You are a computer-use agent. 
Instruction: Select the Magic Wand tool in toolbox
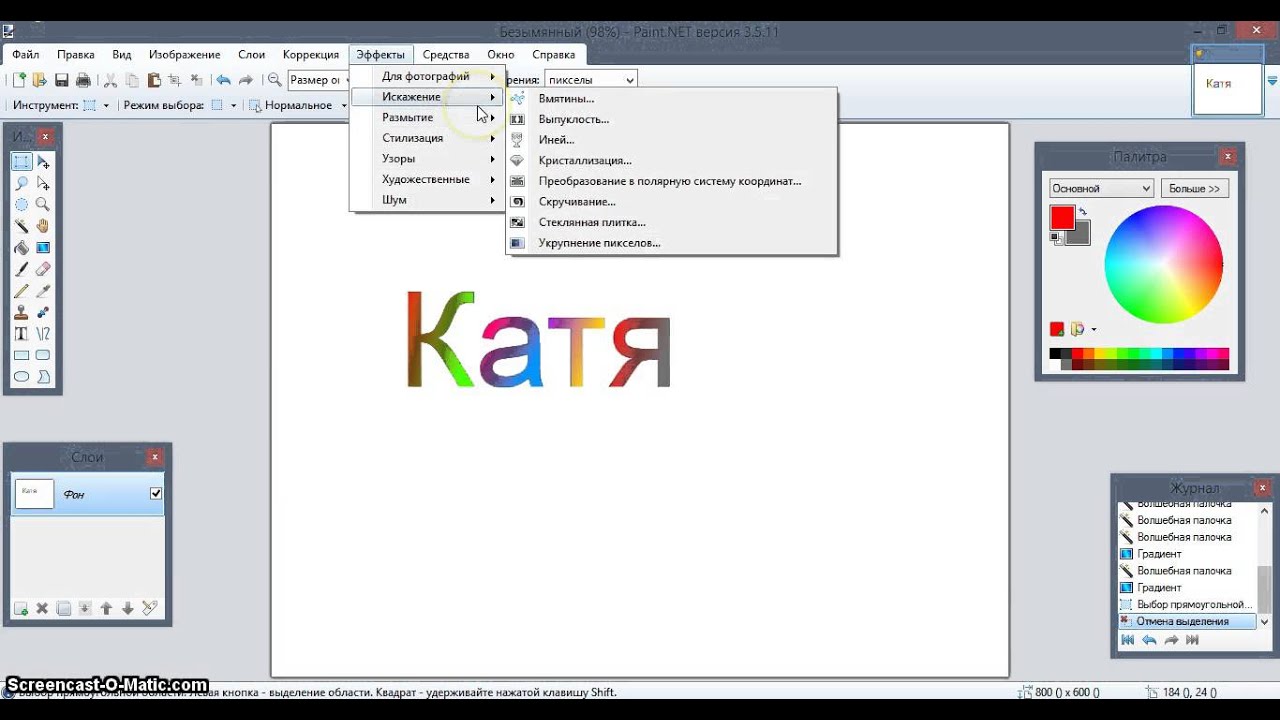click(x=21, y=226)
